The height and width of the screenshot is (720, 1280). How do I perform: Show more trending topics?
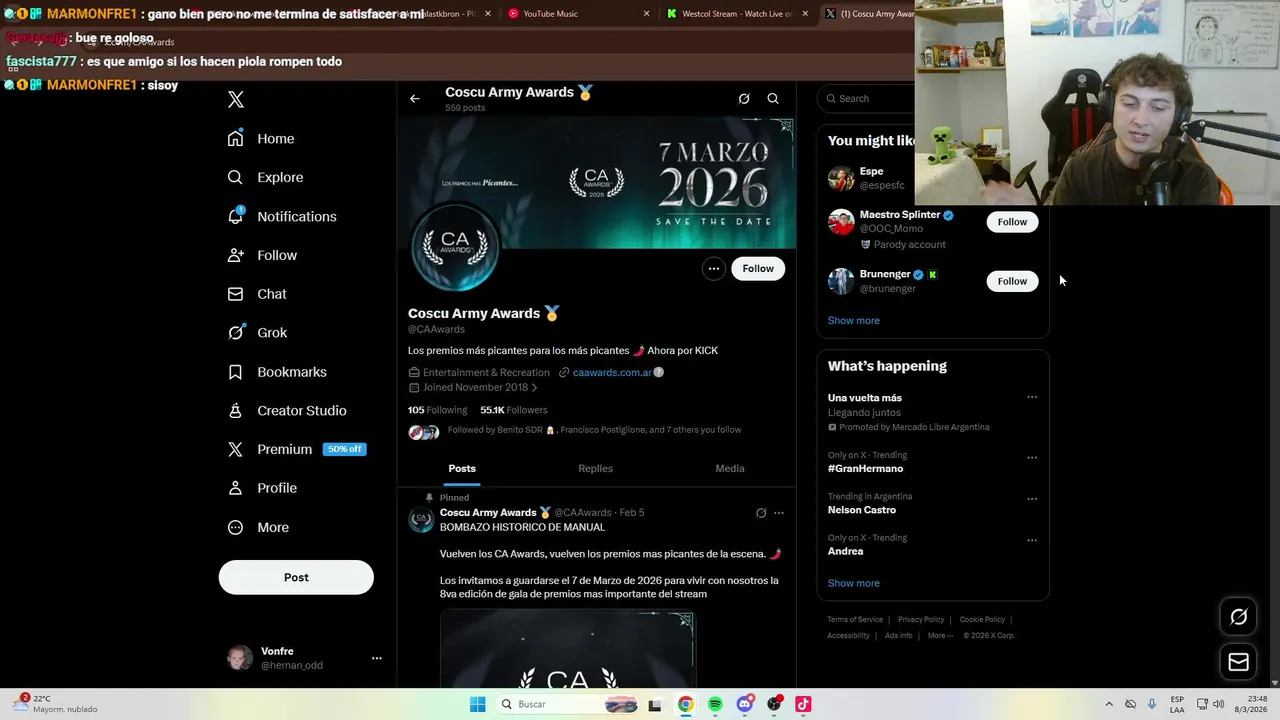pyautogui.click(x=854, y=583)
